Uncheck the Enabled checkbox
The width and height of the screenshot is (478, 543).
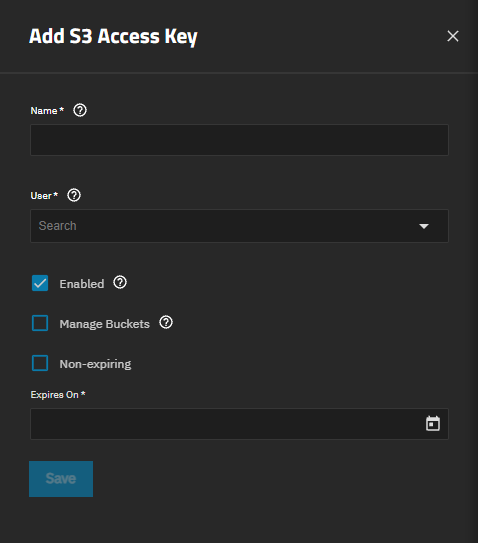click(40, 283)
